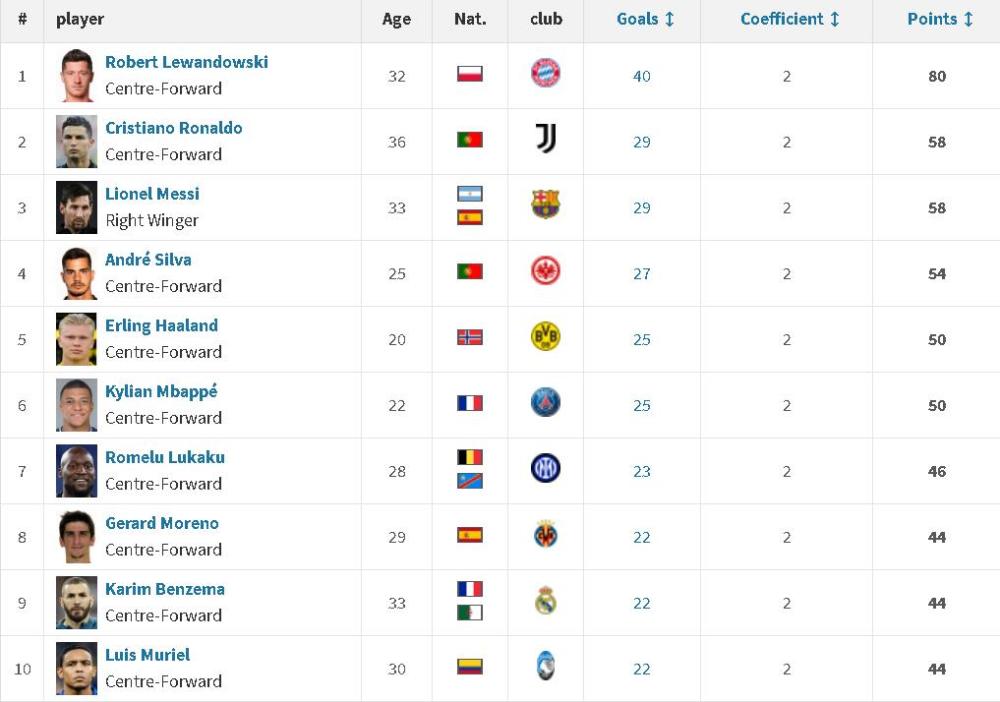
Task: Sort the table by Goals column
Action: point(645,19)
